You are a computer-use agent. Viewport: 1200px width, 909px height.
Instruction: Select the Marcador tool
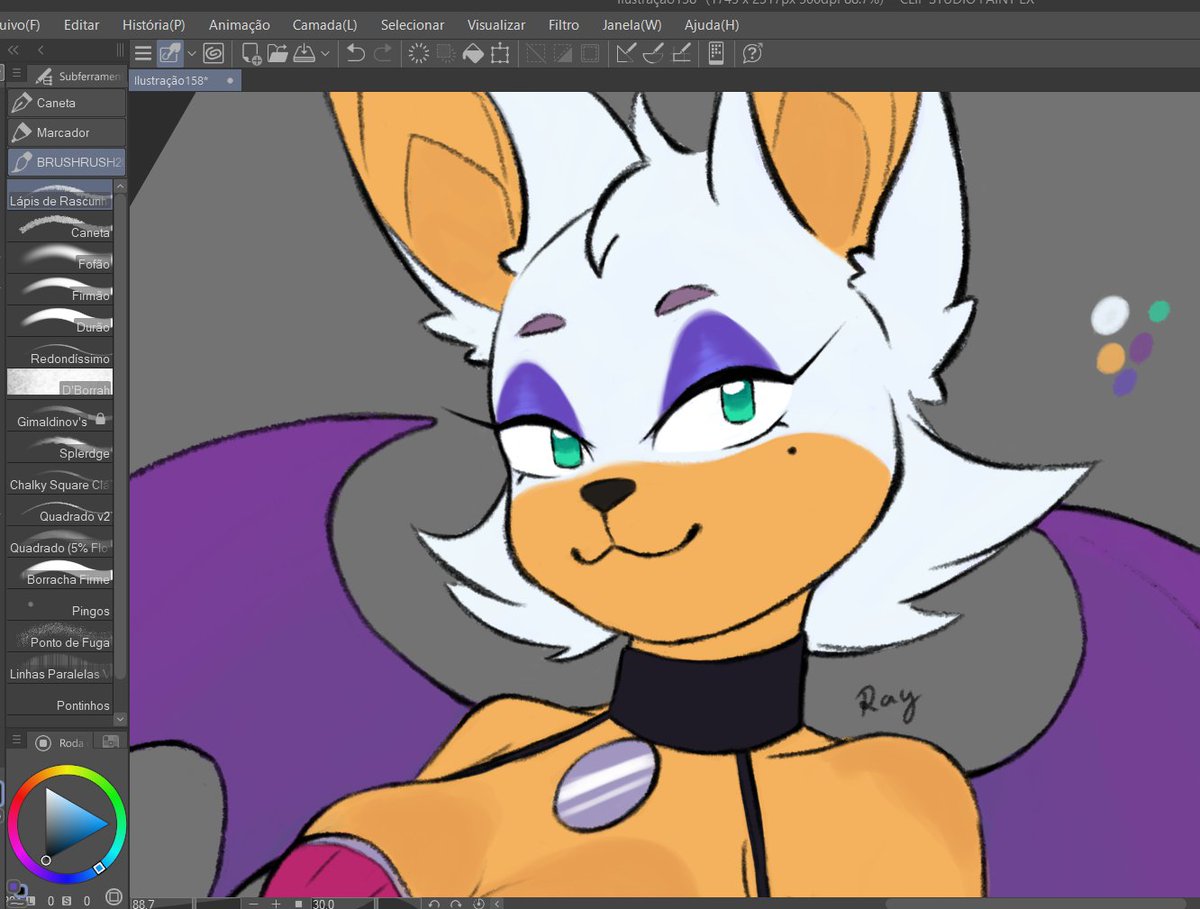[x=66, y=132]
